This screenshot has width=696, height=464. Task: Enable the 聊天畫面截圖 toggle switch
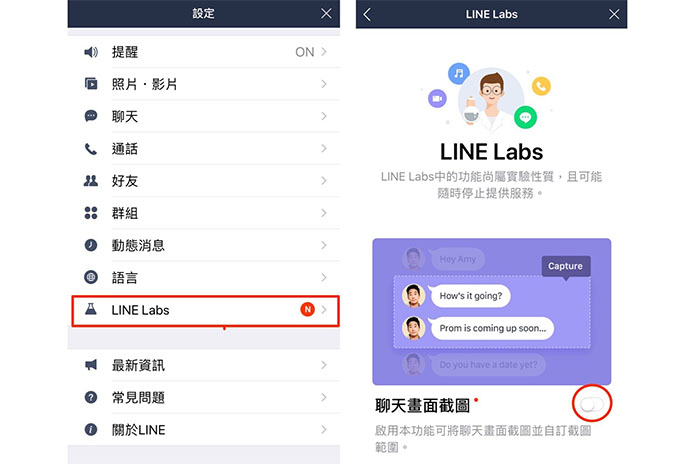click(592, 404)
